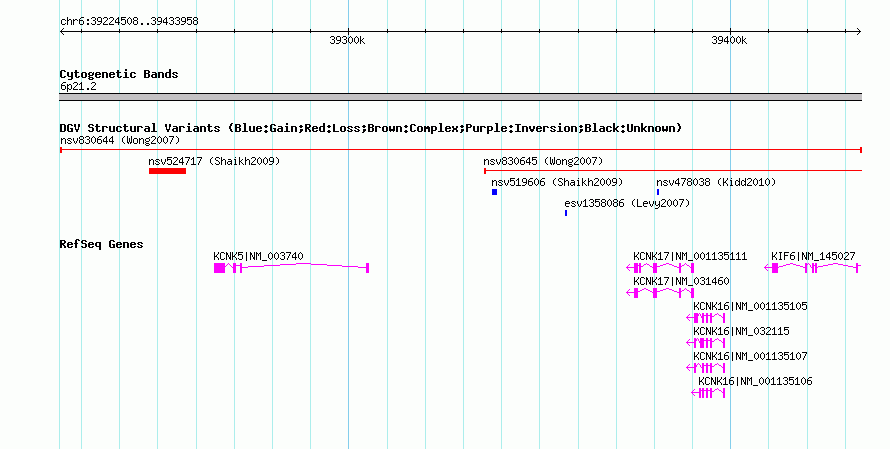Screen dimensions: 890x449
Task: Click the DGV Structural Variants track title
Action: tap(371, 128)
